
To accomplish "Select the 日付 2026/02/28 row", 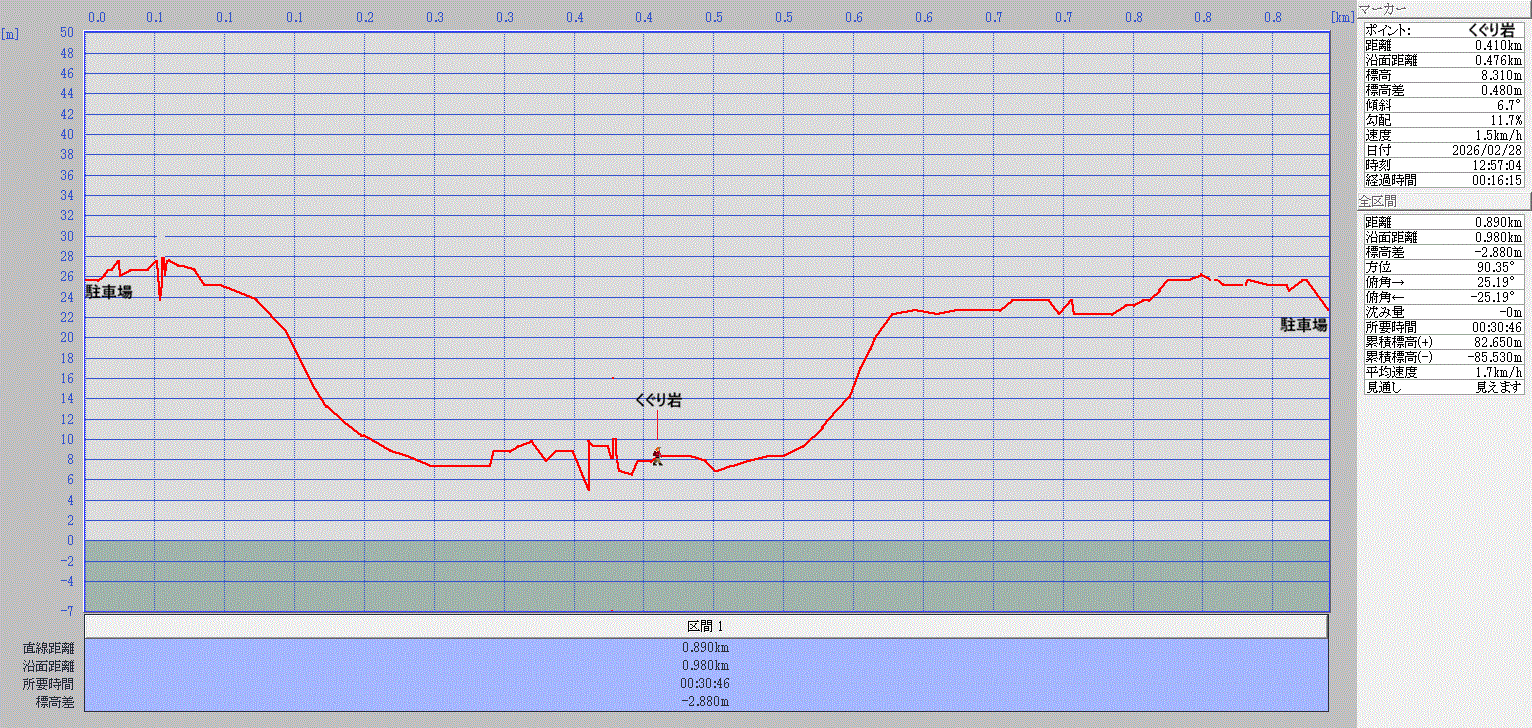I will click(x=1443, y=150).
